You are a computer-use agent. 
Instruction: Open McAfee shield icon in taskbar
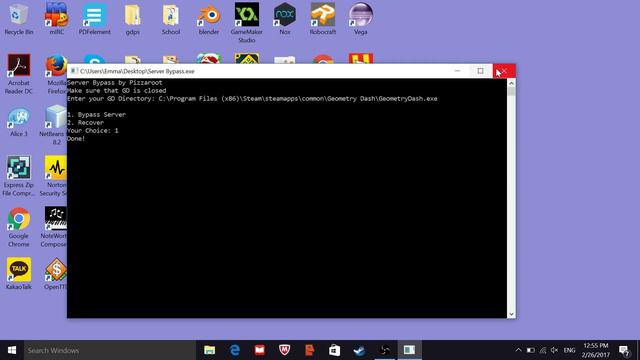[x=284, y=350]
